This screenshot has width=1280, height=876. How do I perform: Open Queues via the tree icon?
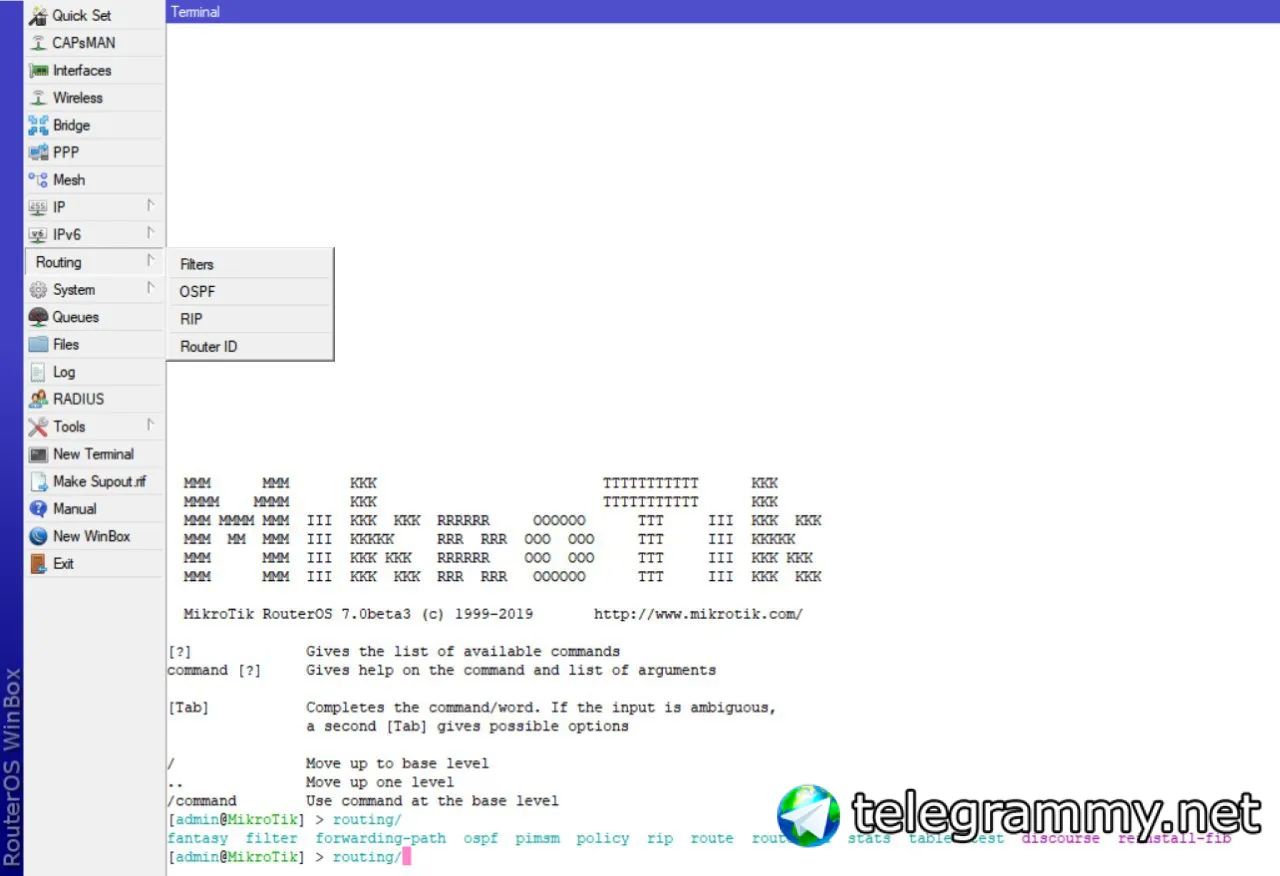pos(38,317)
